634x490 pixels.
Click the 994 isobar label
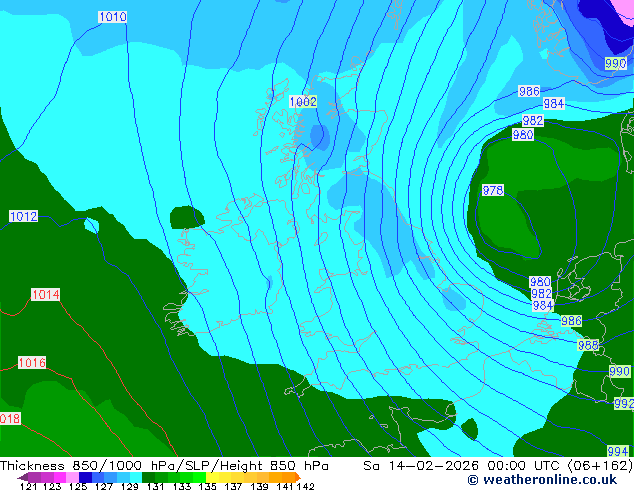617,451
